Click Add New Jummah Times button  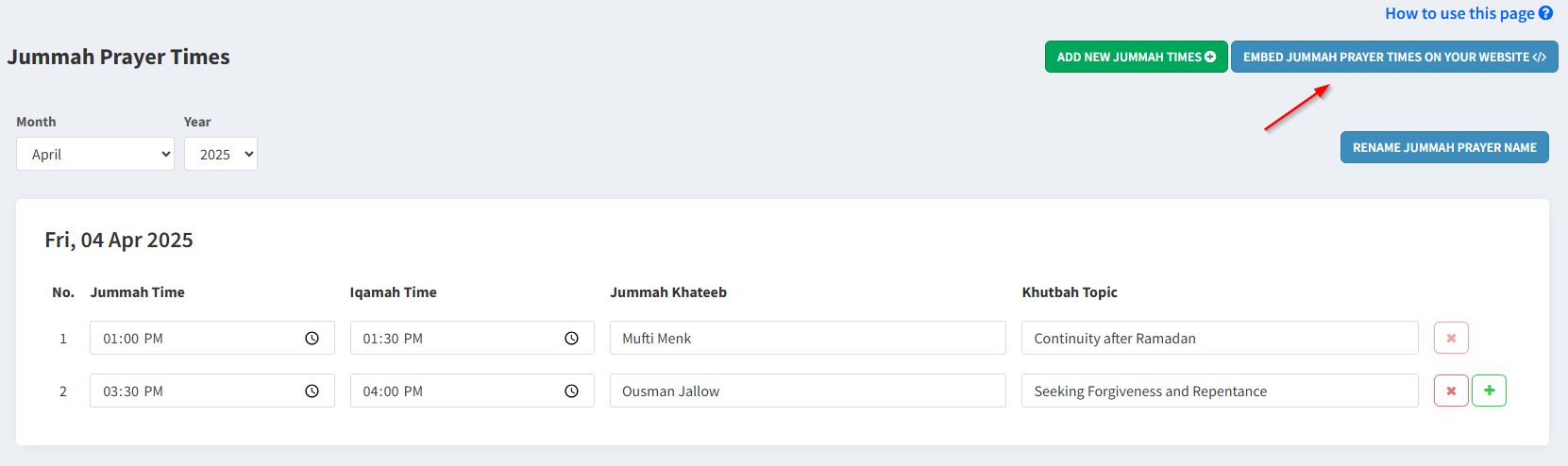coord(1137,57)
